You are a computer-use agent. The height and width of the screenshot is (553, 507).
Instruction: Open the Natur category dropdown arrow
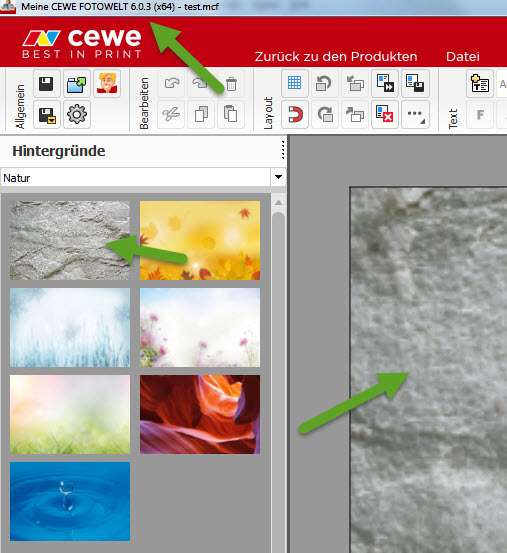(279, 177)
